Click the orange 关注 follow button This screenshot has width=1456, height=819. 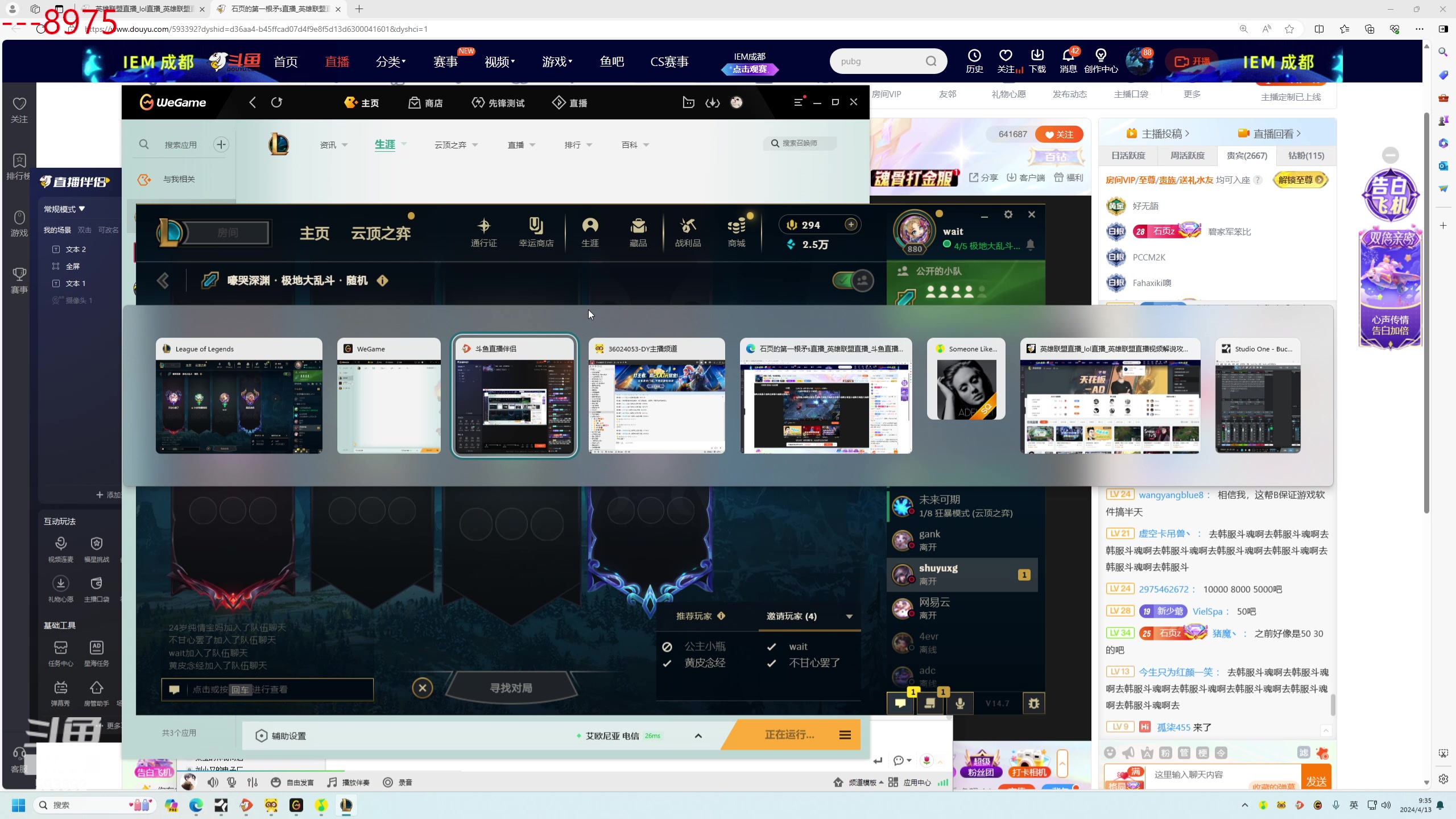tap(1059, 135)
